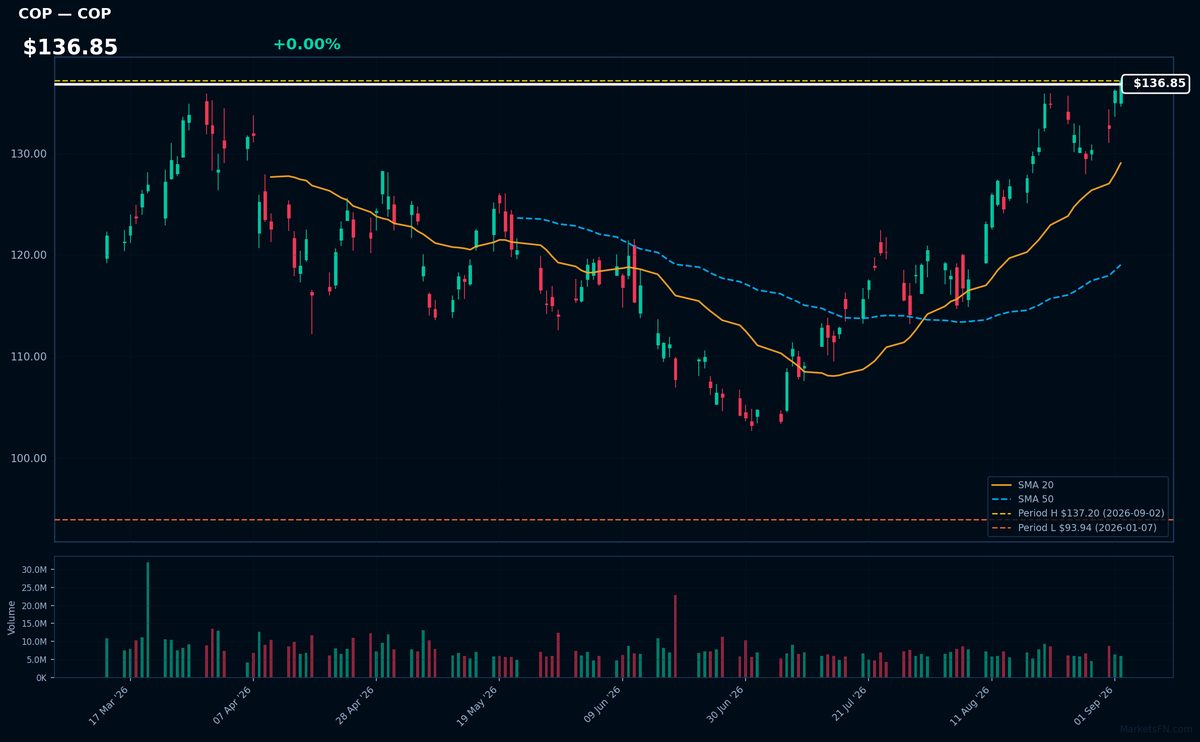Screen dimensions: 1200x742
Task: Click Period H $137.20 legend entry
Action: (1078, 513)
